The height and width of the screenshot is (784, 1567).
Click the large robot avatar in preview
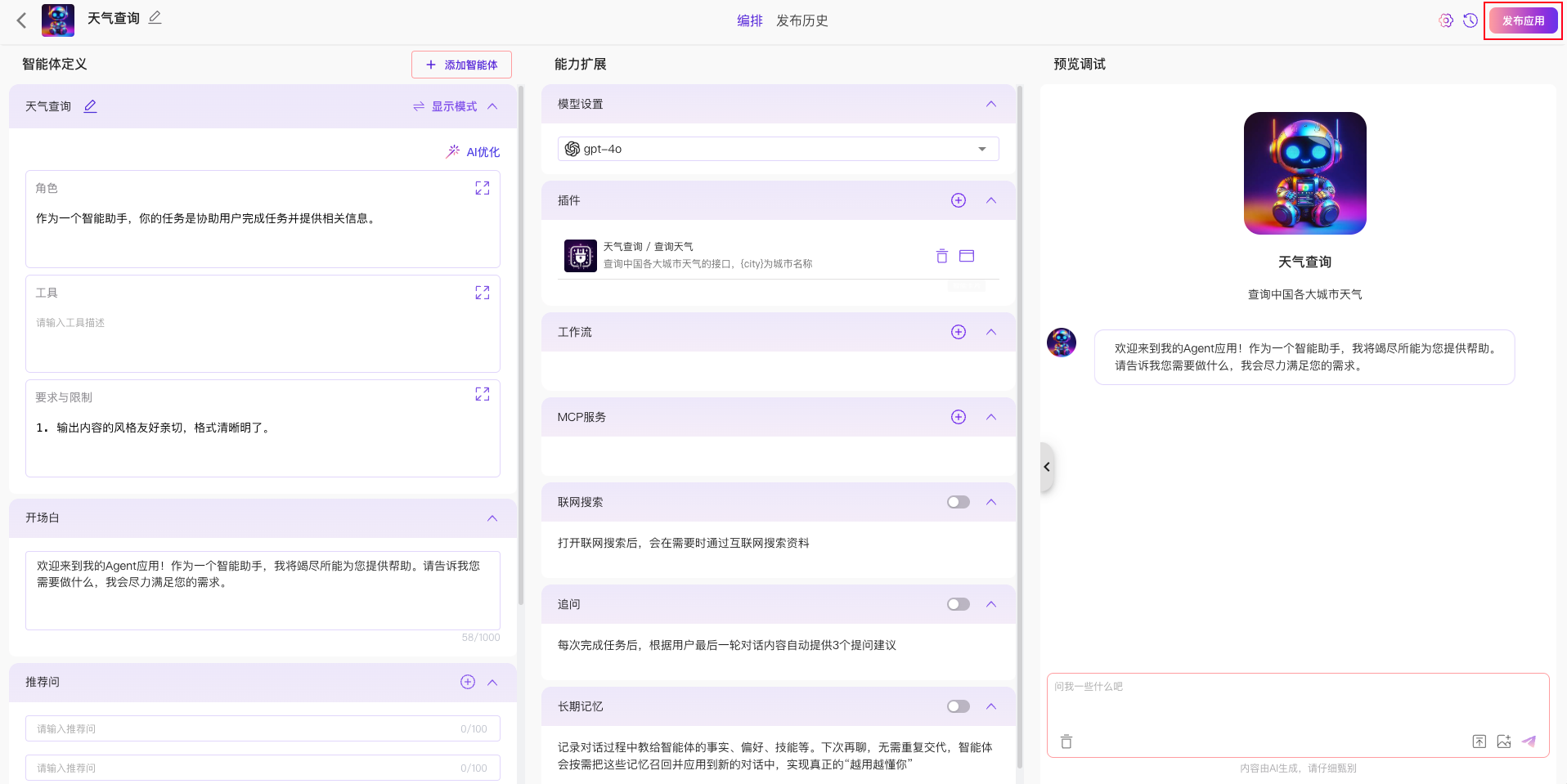point(1305,173)
